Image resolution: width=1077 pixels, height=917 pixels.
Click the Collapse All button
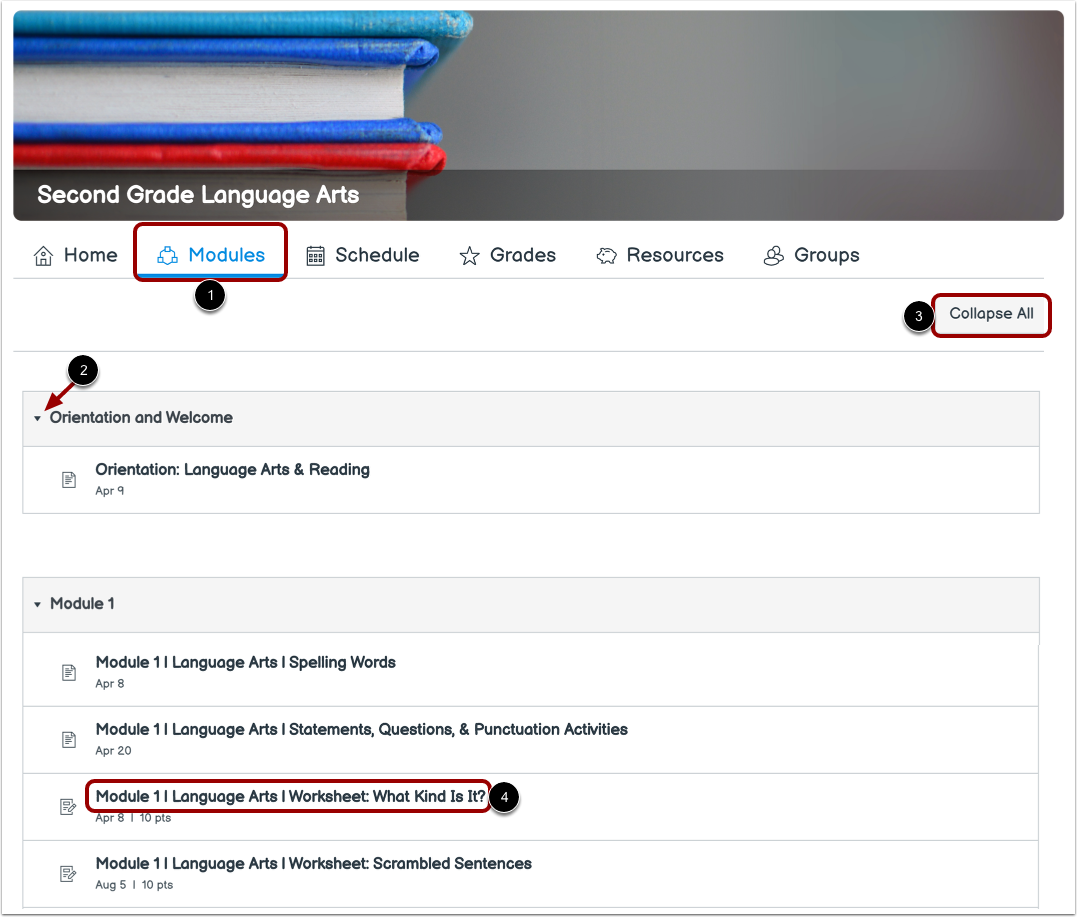coord(991,314)
